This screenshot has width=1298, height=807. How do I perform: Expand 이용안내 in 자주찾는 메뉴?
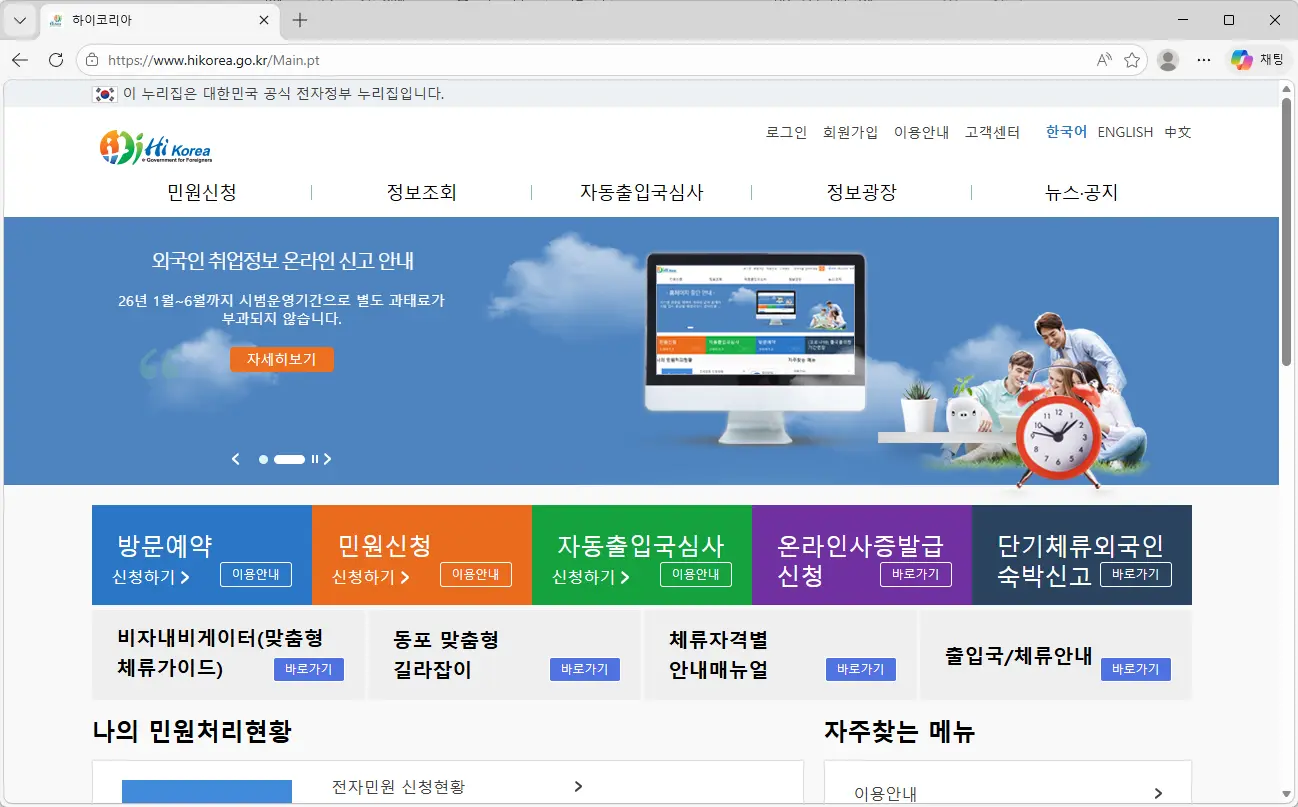point(1158,793)
